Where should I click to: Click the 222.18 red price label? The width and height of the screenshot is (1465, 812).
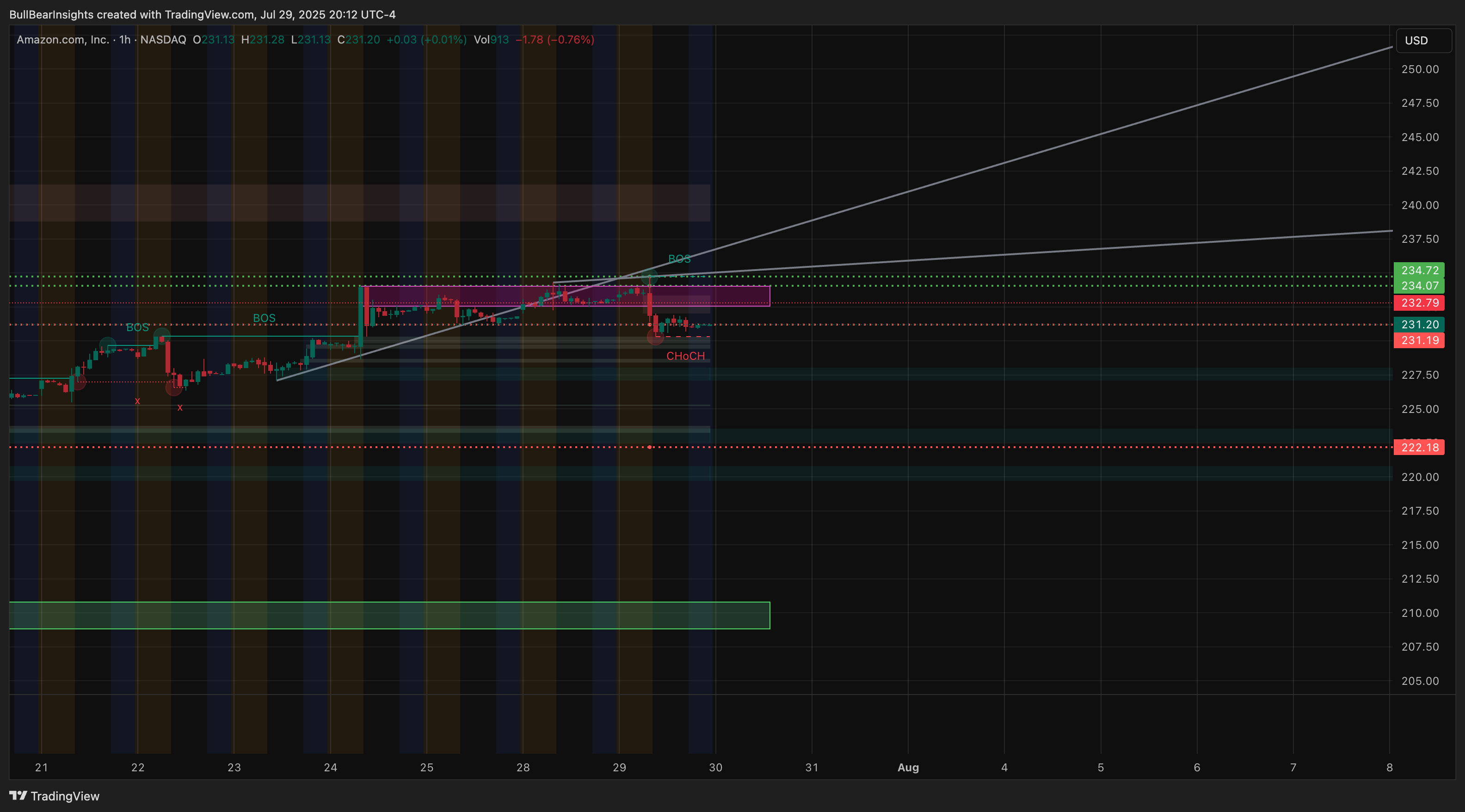(1419, 448)
